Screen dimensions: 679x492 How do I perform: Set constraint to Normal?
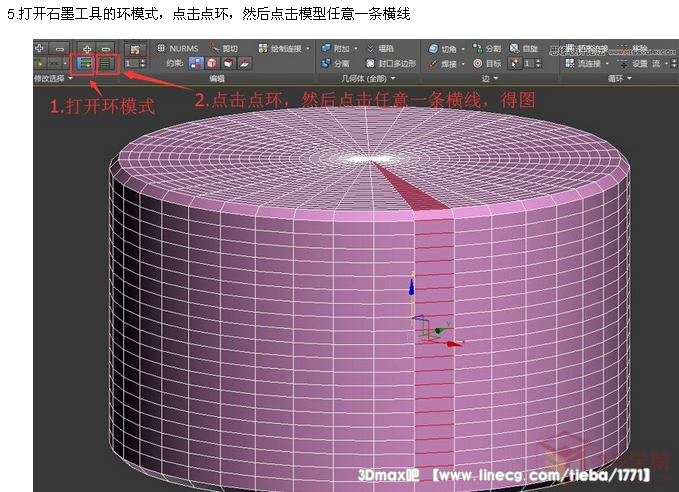[245, 63]
